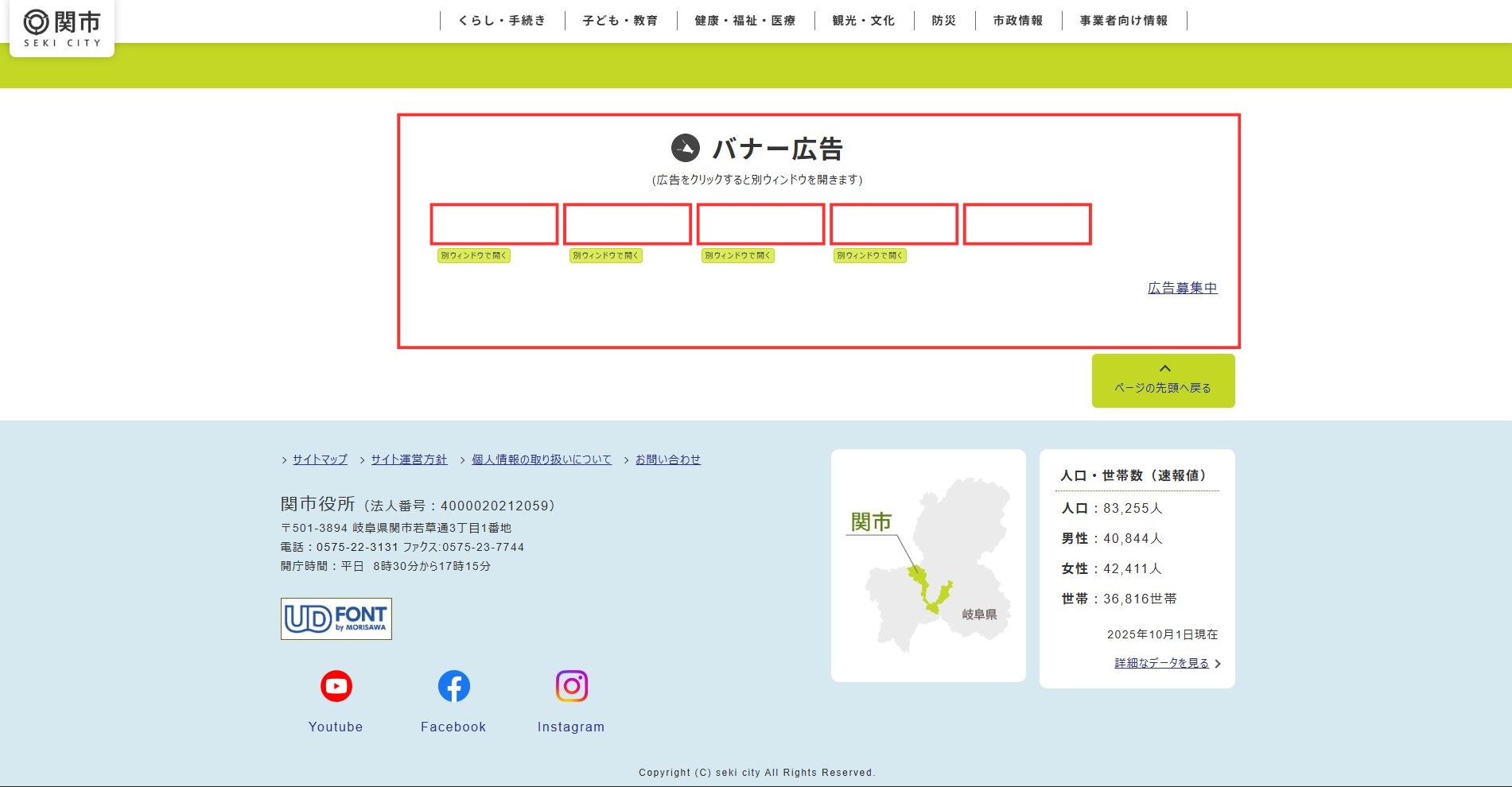Open the 個人情報の取り扱いについて link
The height and width of the screenshot is (787, 1512).
(x=542, y=459)
